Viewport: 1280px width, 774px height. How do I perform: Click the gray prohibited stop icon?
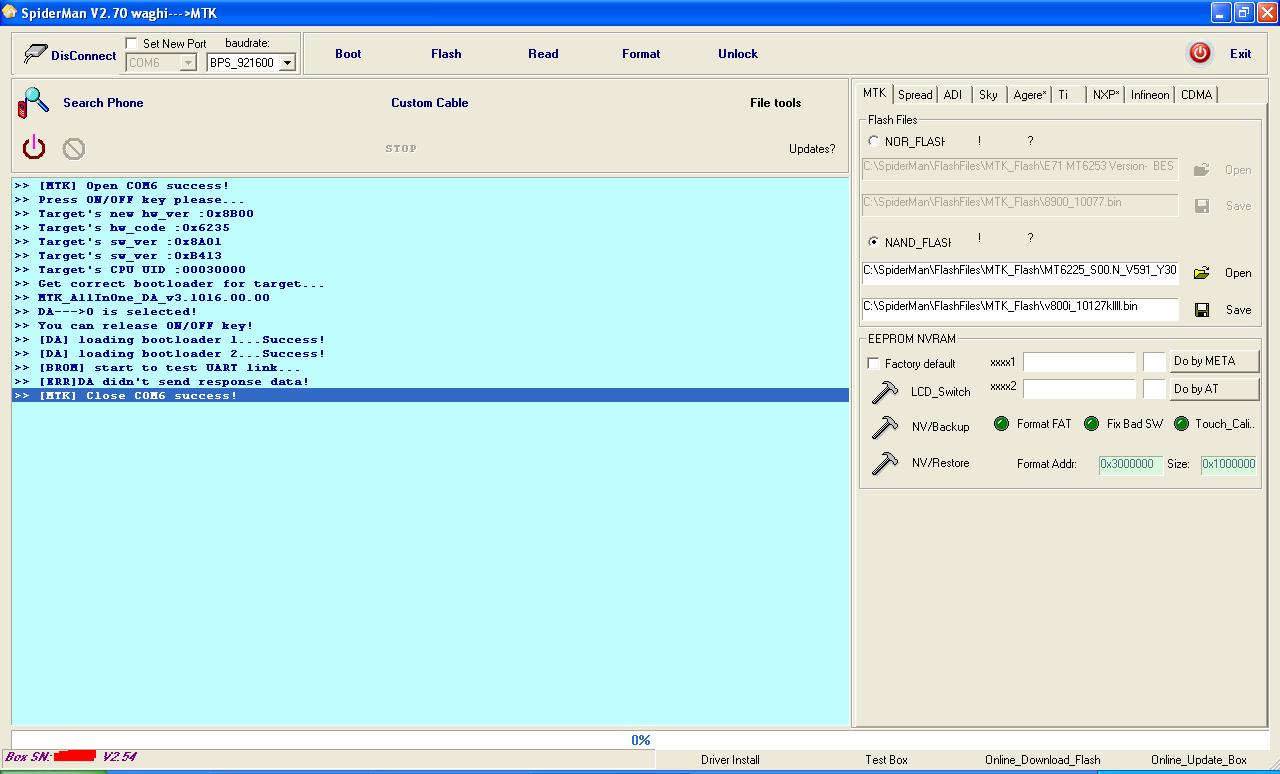[x=74, y=149]
